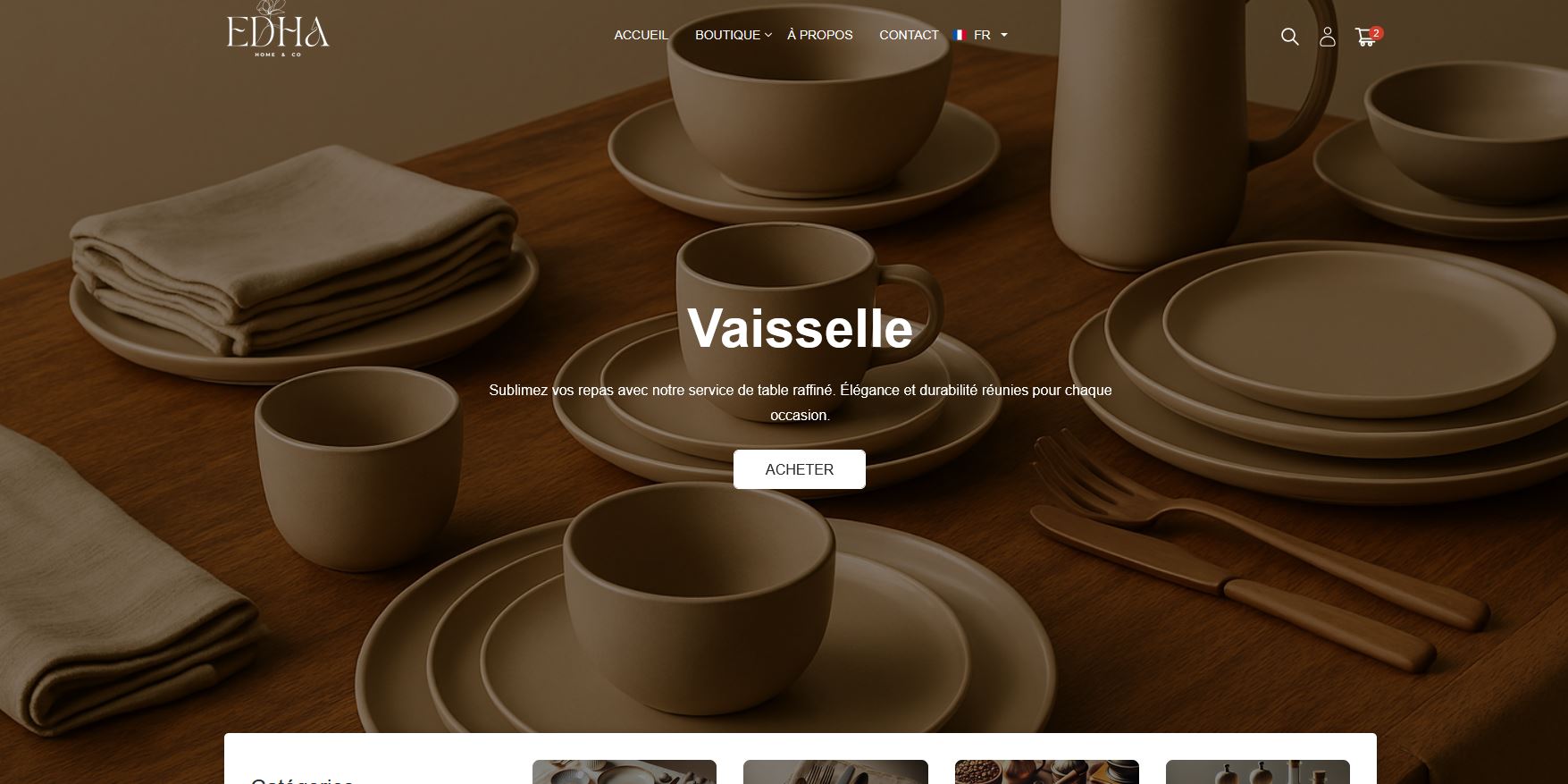The width and height of the screenshot is (1568, 784).
Task: Click the Acheter button
Action: (x=800, y=469)
